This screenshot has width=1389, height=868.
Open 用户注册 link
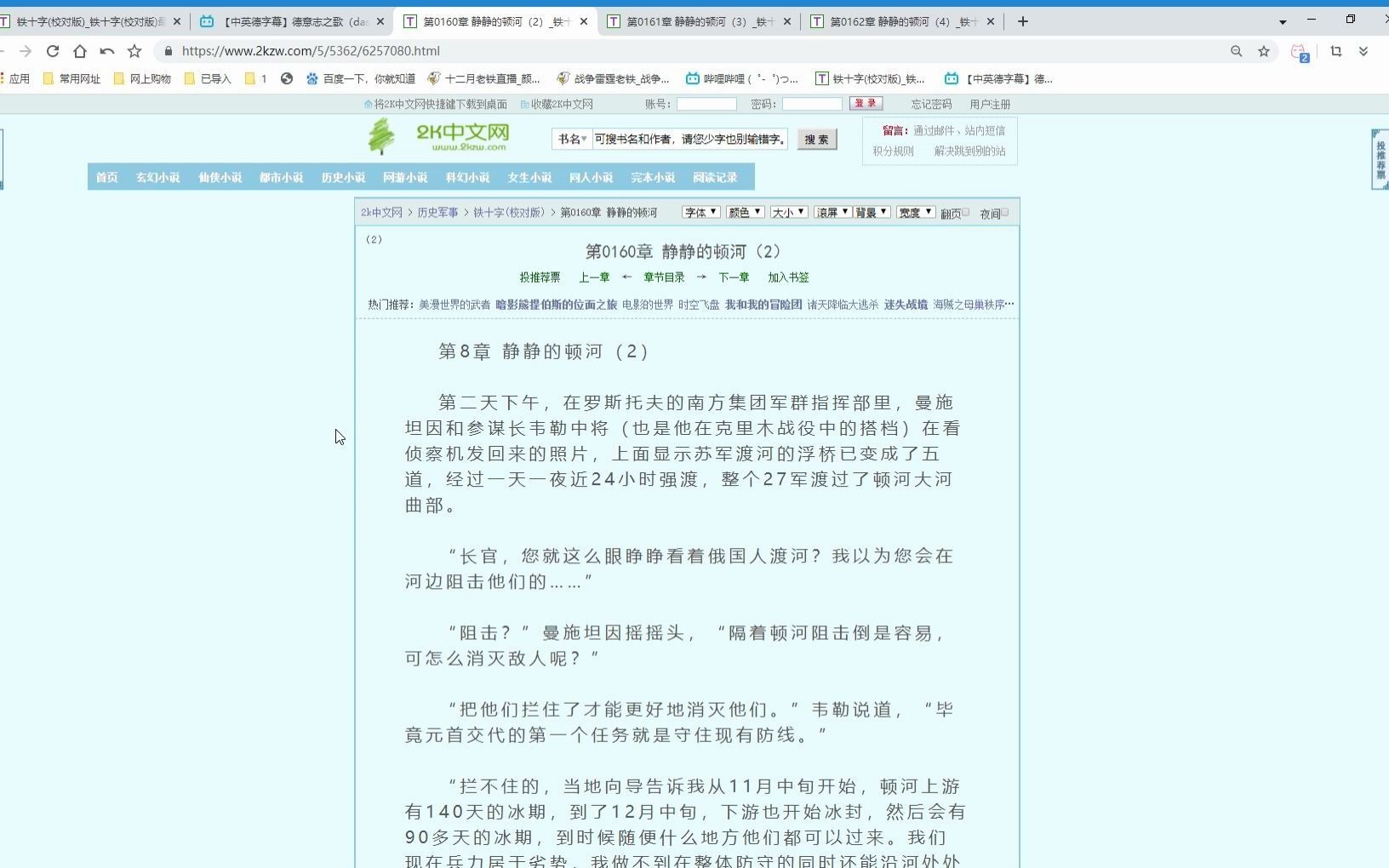pos(990,104)
